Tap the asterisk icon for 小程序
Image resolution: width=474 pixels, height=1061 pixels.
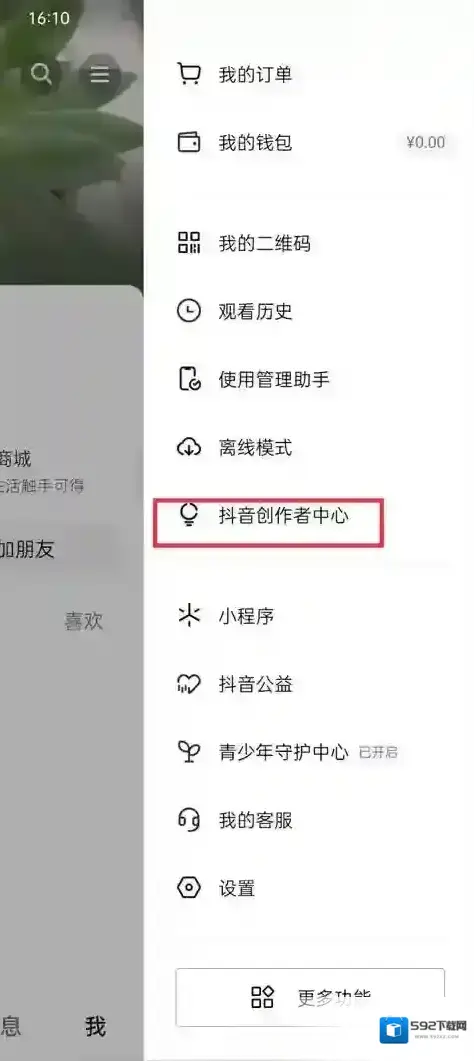point(189,616)
